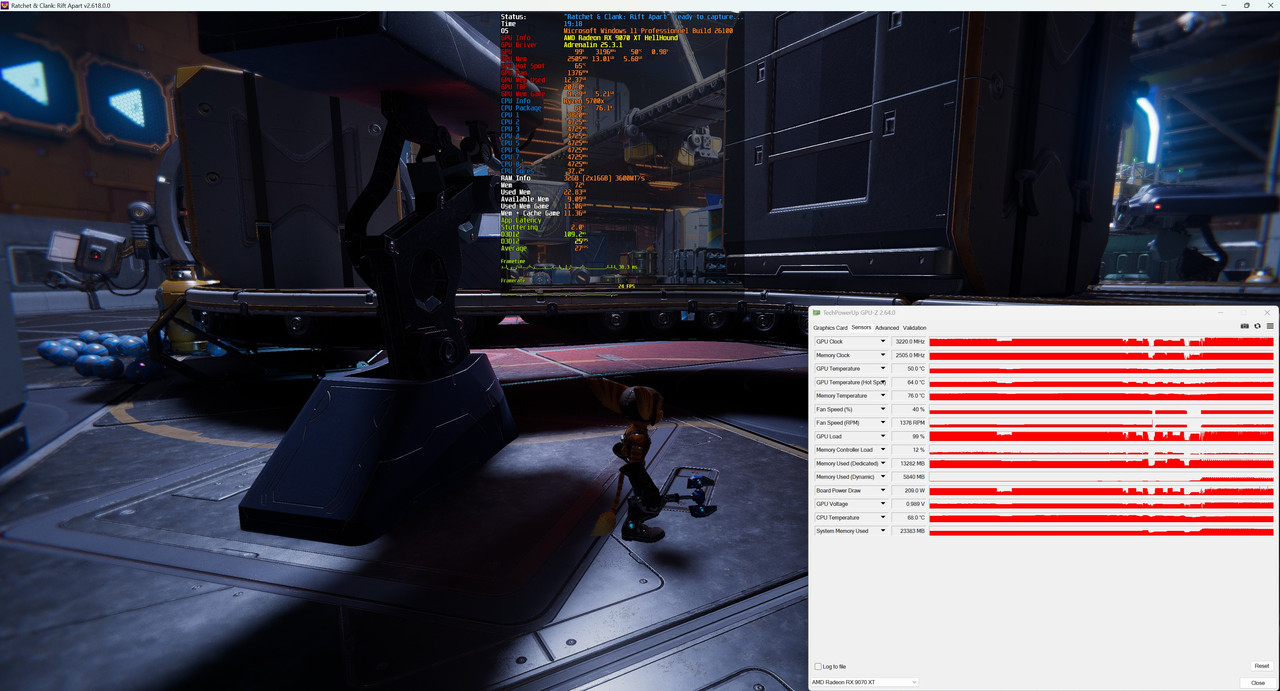This screenshot has height=691, width=1280.
Task: Enable the Log to file checkbox
Action: pos(818,666)
